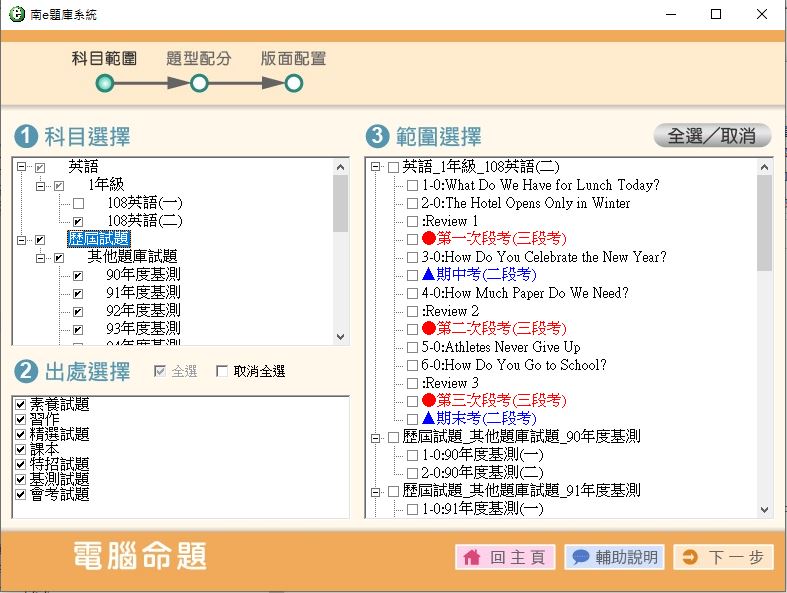Uncheck the 素養試題 source checkbox
787x593 pixels.
[x=21, y=405]
